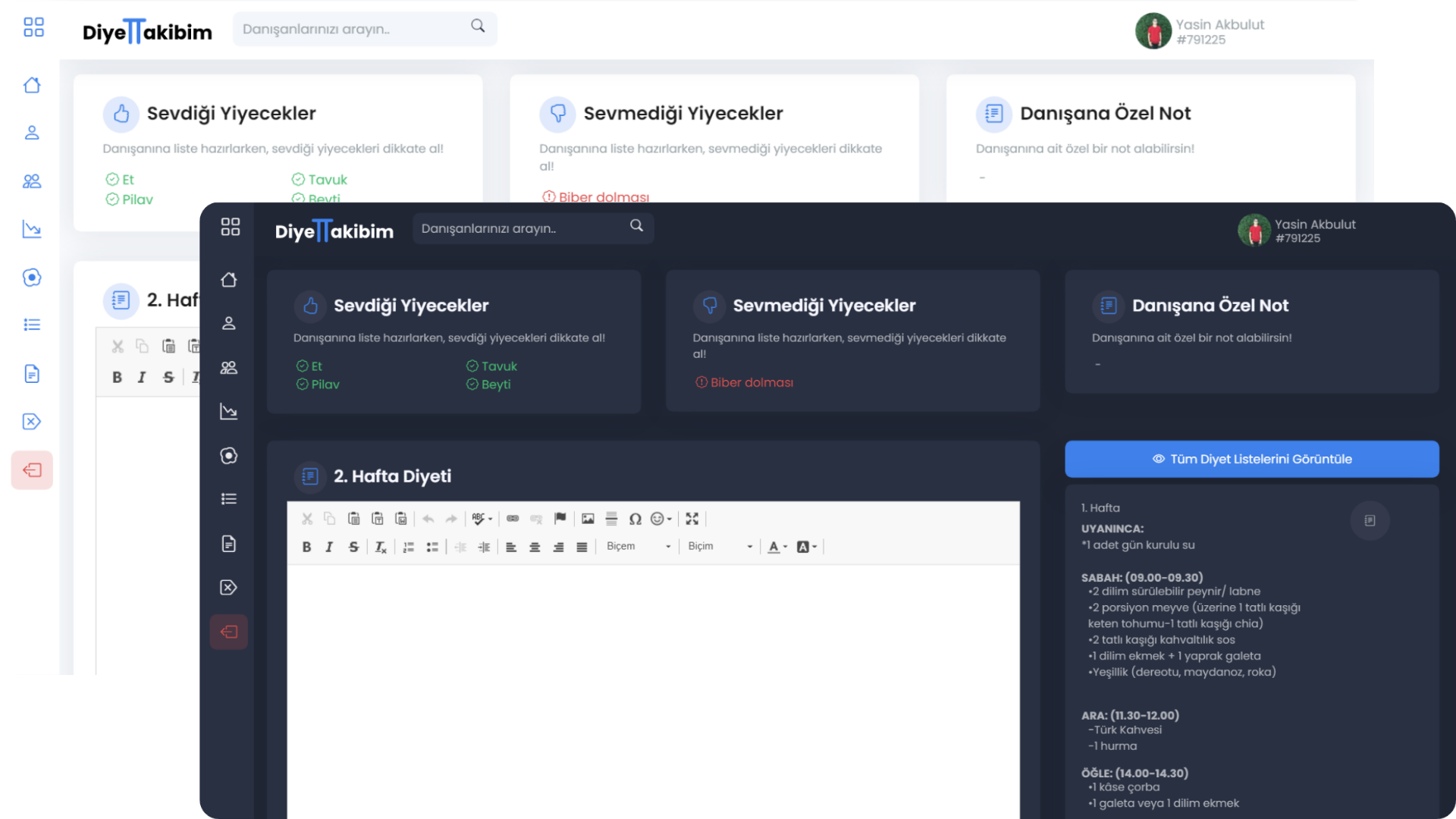
Task: Open the group users icon in dark sidebar
Action: pos(228,368)
